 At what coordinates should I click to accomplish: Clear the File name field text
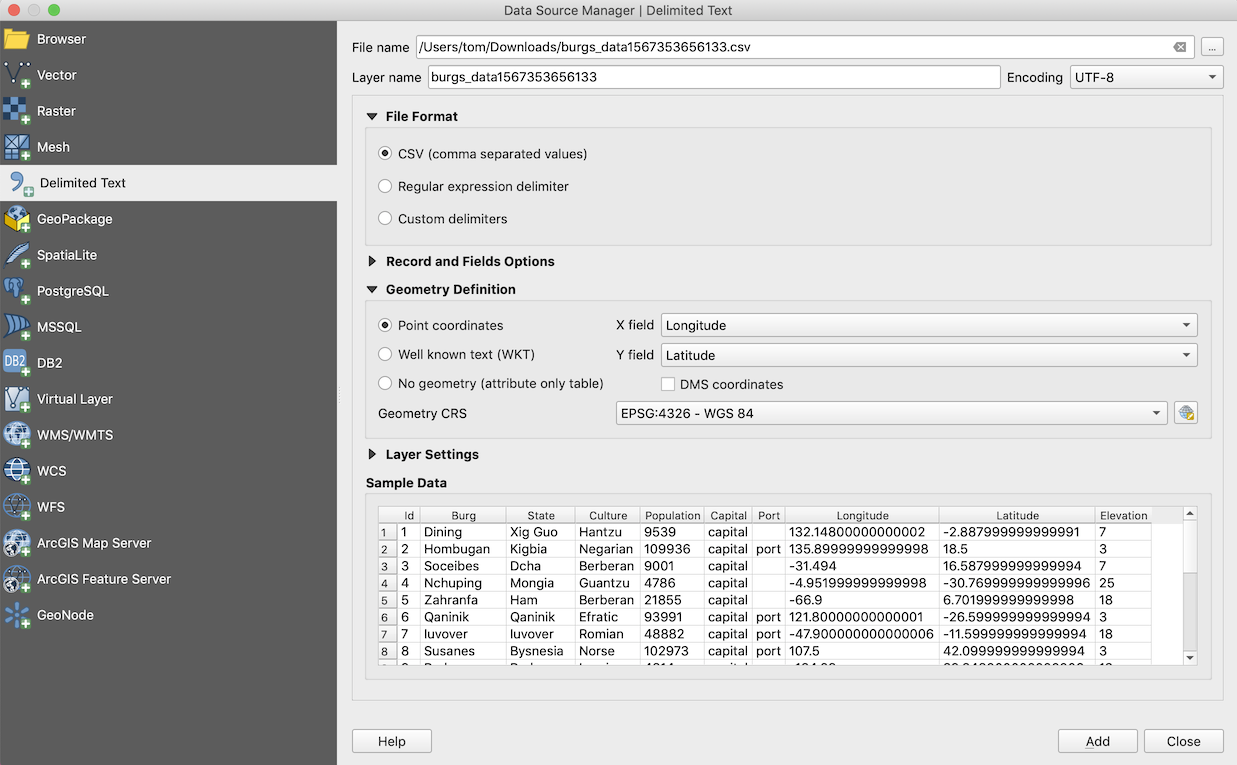1180,47
